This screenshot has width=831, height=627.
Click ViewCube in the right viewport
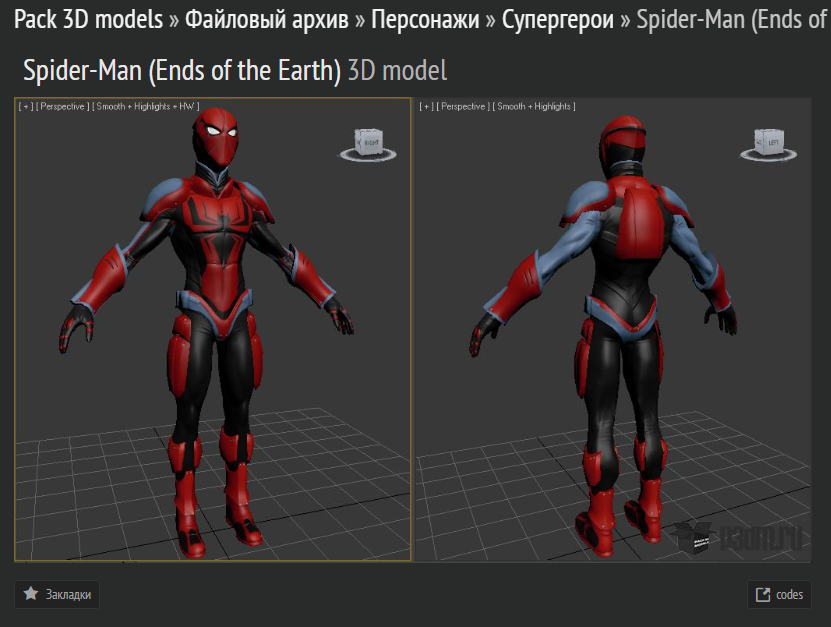point(768,144)
